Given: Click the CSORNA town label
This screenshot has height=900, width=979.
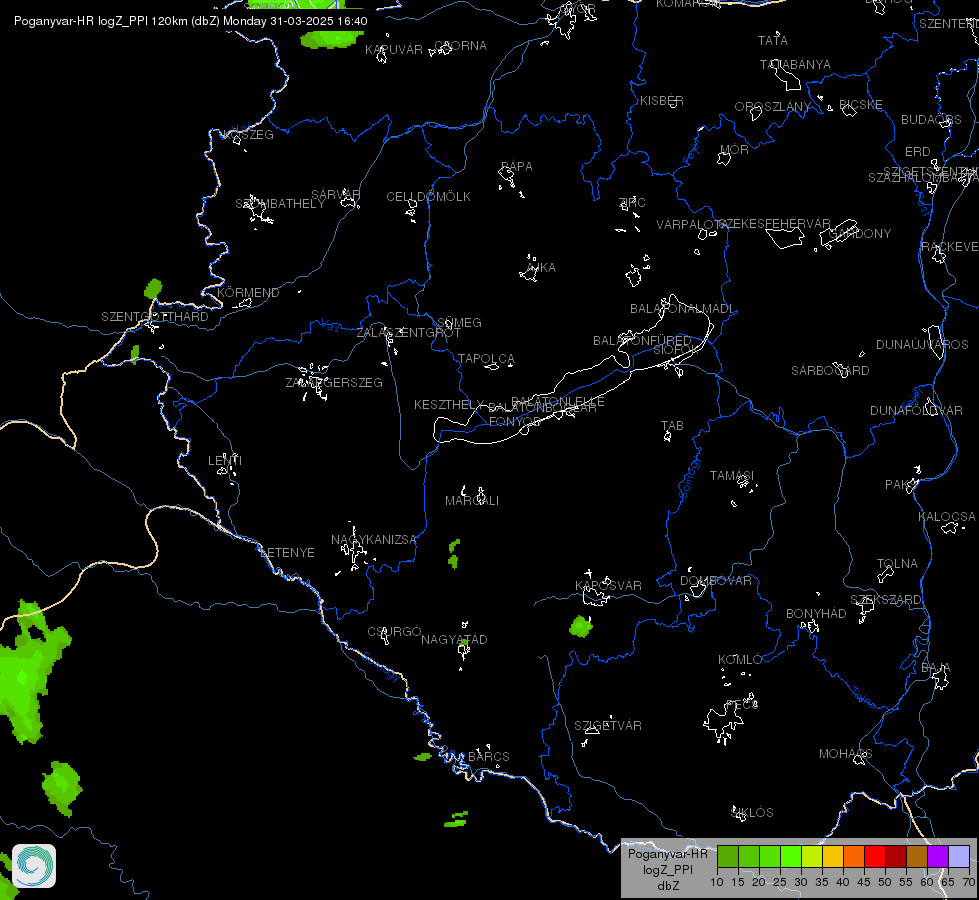Looking at the screenshot, I should [x=460, y=46].
